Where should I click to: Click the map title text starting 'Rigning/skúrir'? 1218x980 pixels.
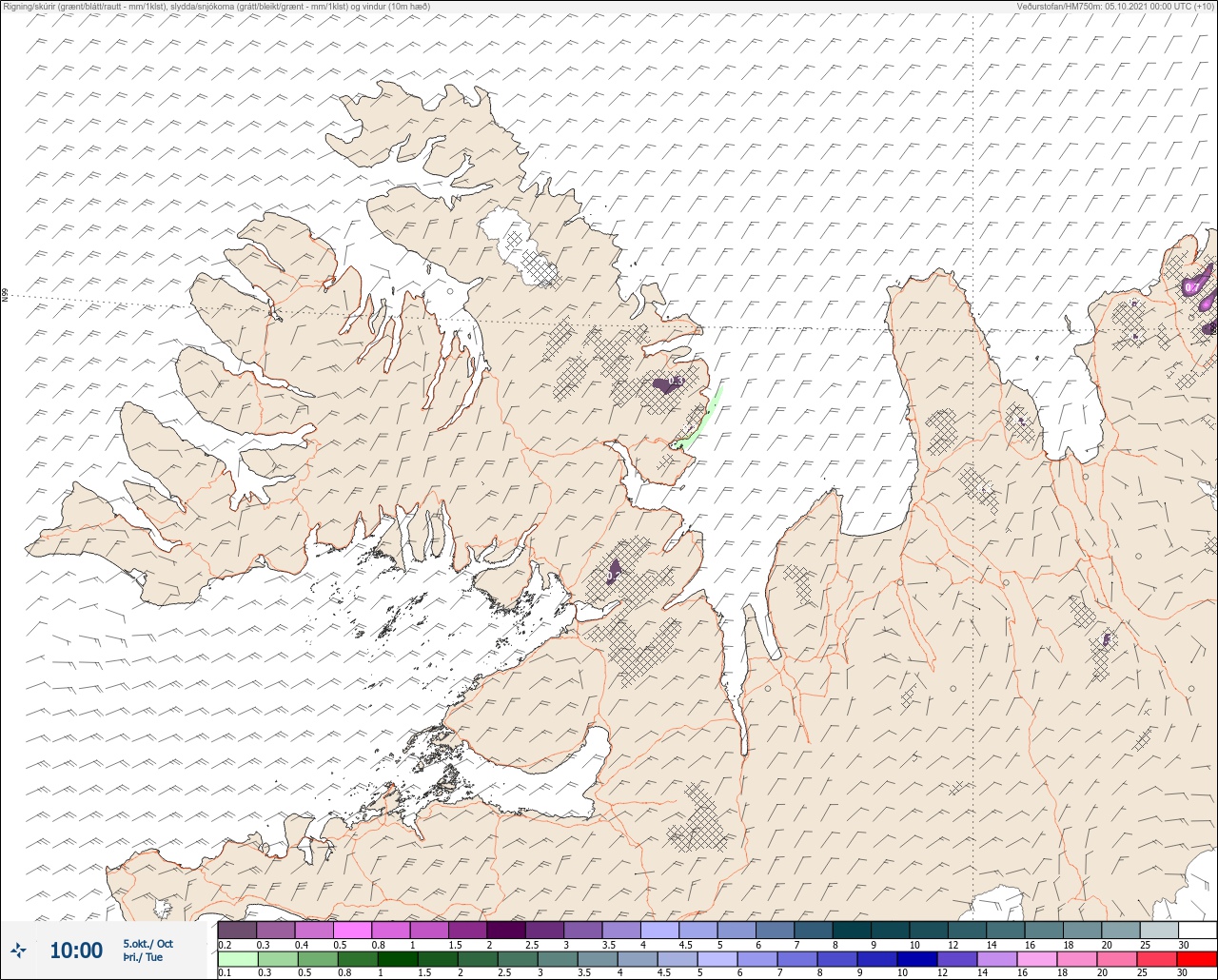point(215,6)
